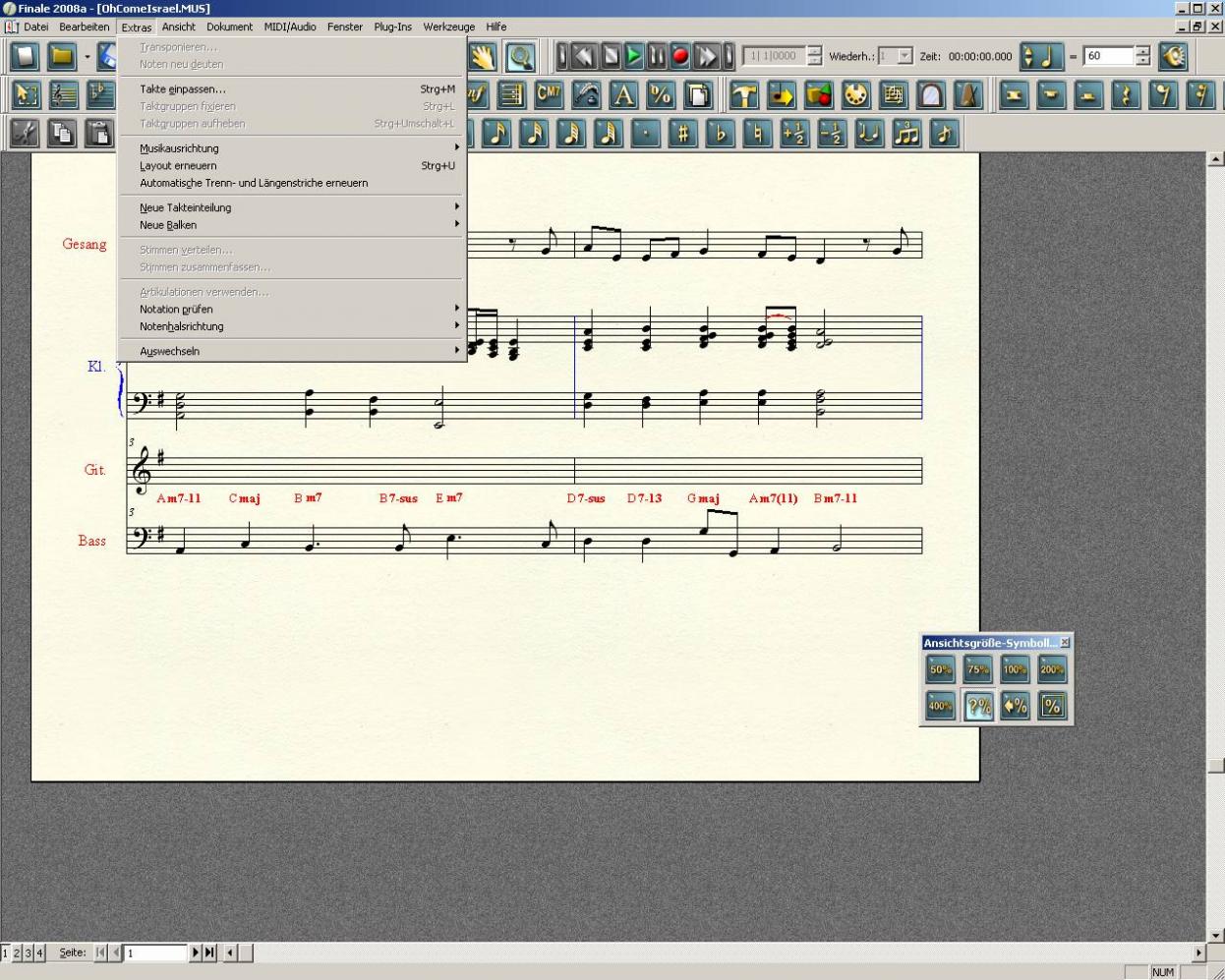Expand Notenhalsrichtung submenu

pos(292,326)
